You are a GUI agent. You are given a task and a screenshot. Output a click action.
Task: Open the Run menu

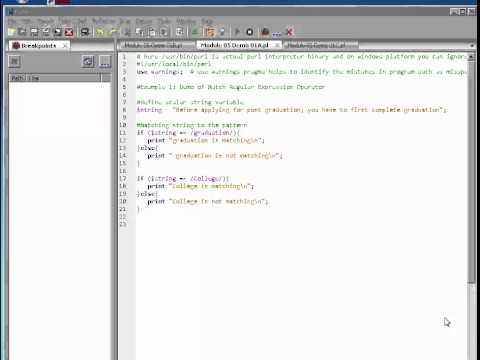(124, 21)
